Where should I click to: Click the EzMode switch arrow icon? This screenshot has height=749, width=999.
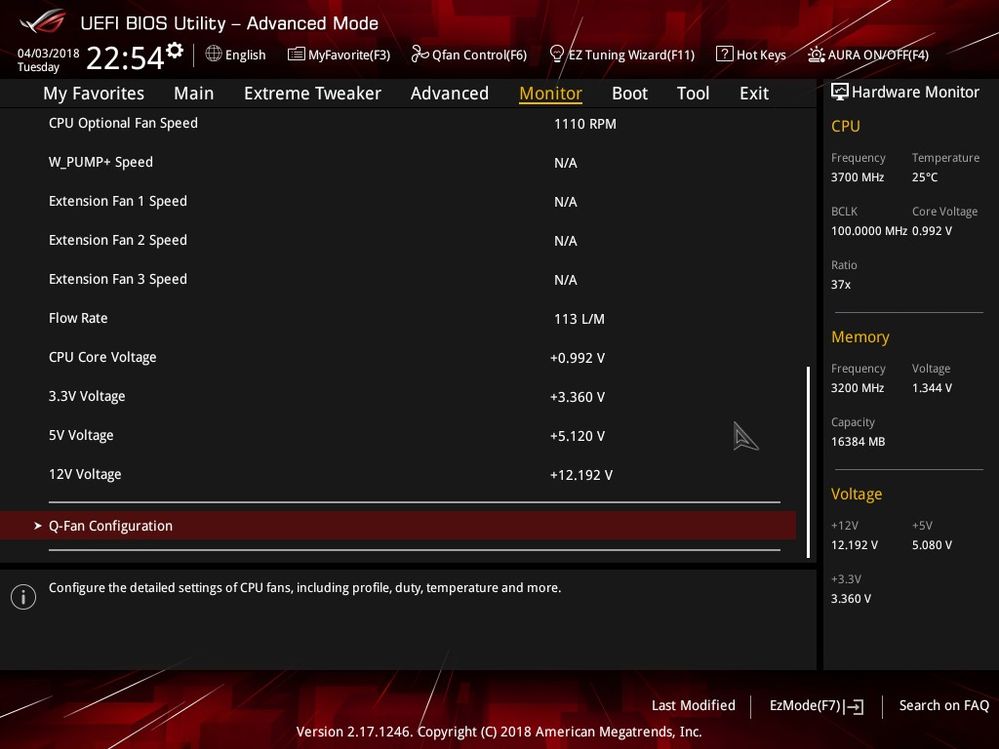point(854,706)
